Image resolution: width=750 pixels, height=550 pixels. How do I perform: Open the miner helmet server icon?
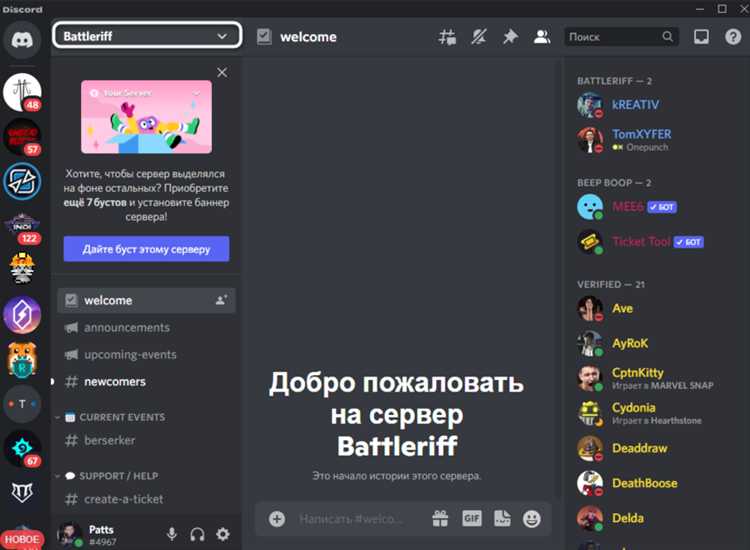coord(22,269)
